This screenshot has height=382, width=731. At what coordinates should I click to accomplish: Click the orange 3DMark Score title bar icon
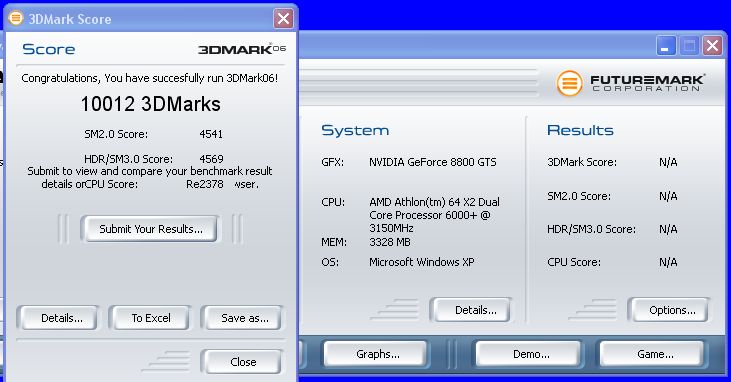coord(16,19)
